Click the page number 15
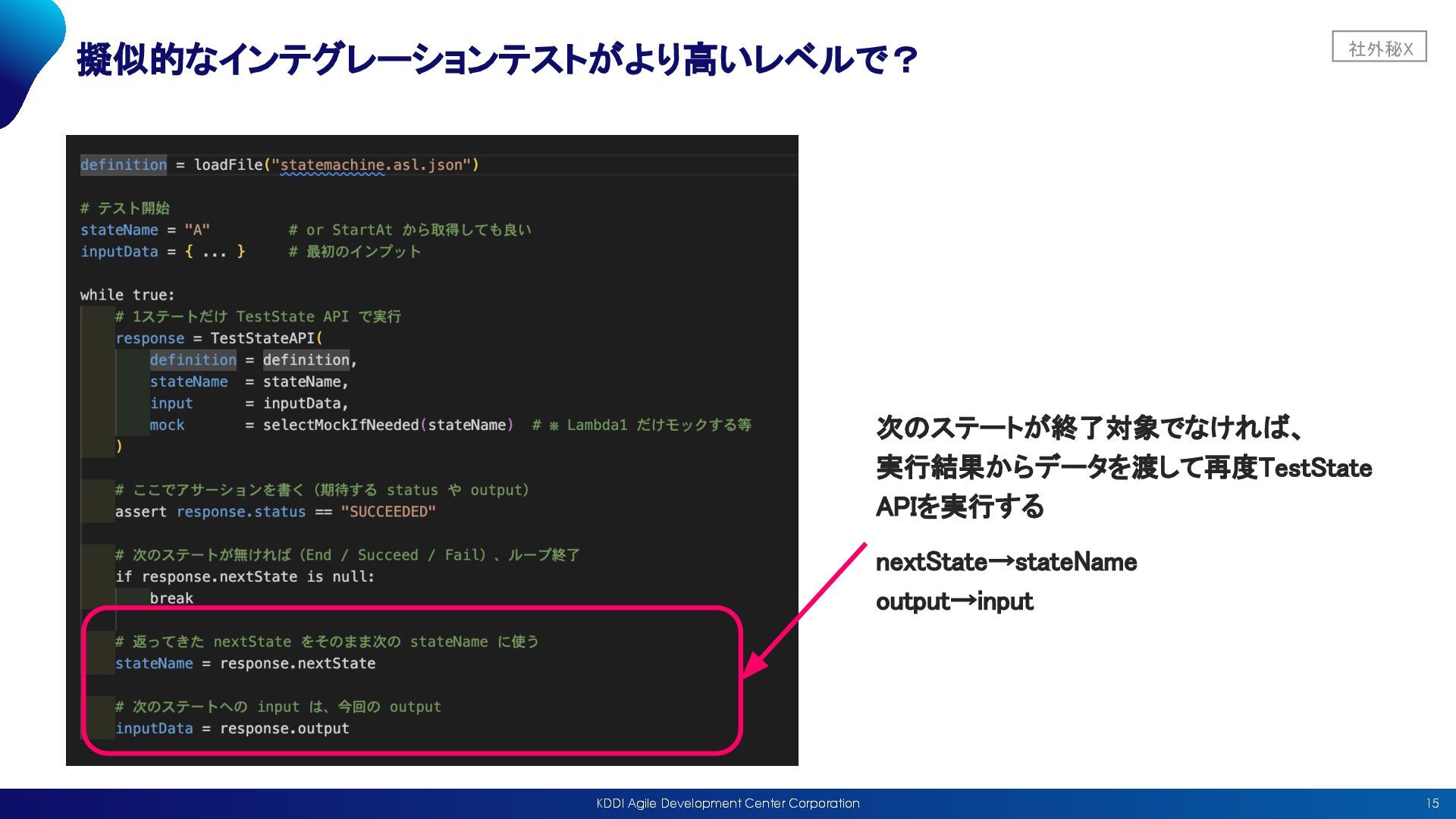The width and height of the screenshot is (1456, 819). click(1432, 803)
